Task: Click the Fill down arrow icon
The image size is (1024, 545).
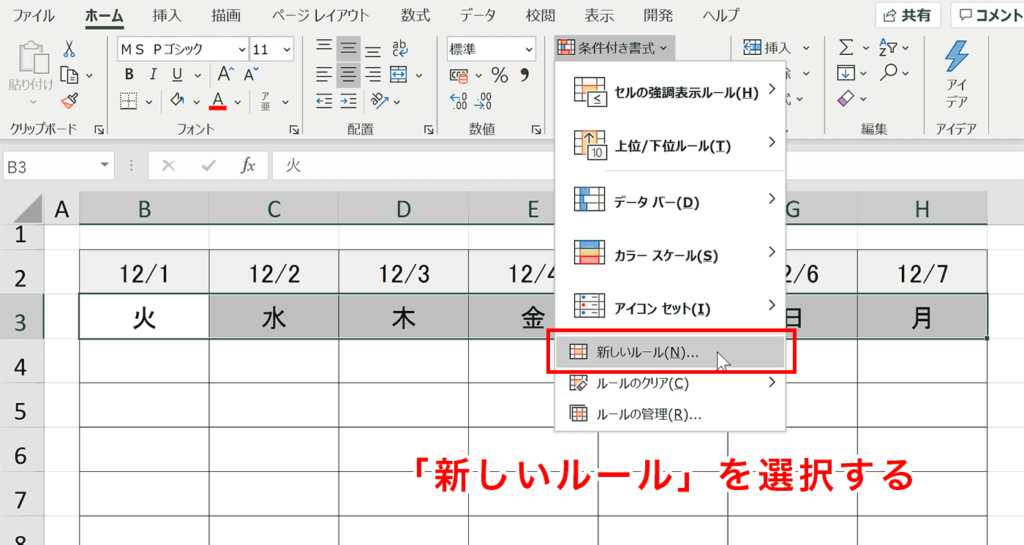Action: click(846, 73)
